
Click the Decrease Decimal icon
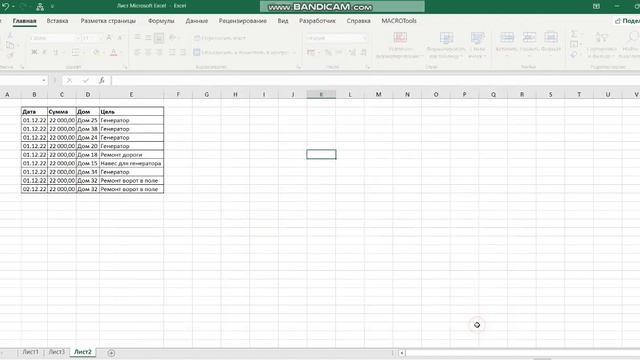click(x=363, y=52)
